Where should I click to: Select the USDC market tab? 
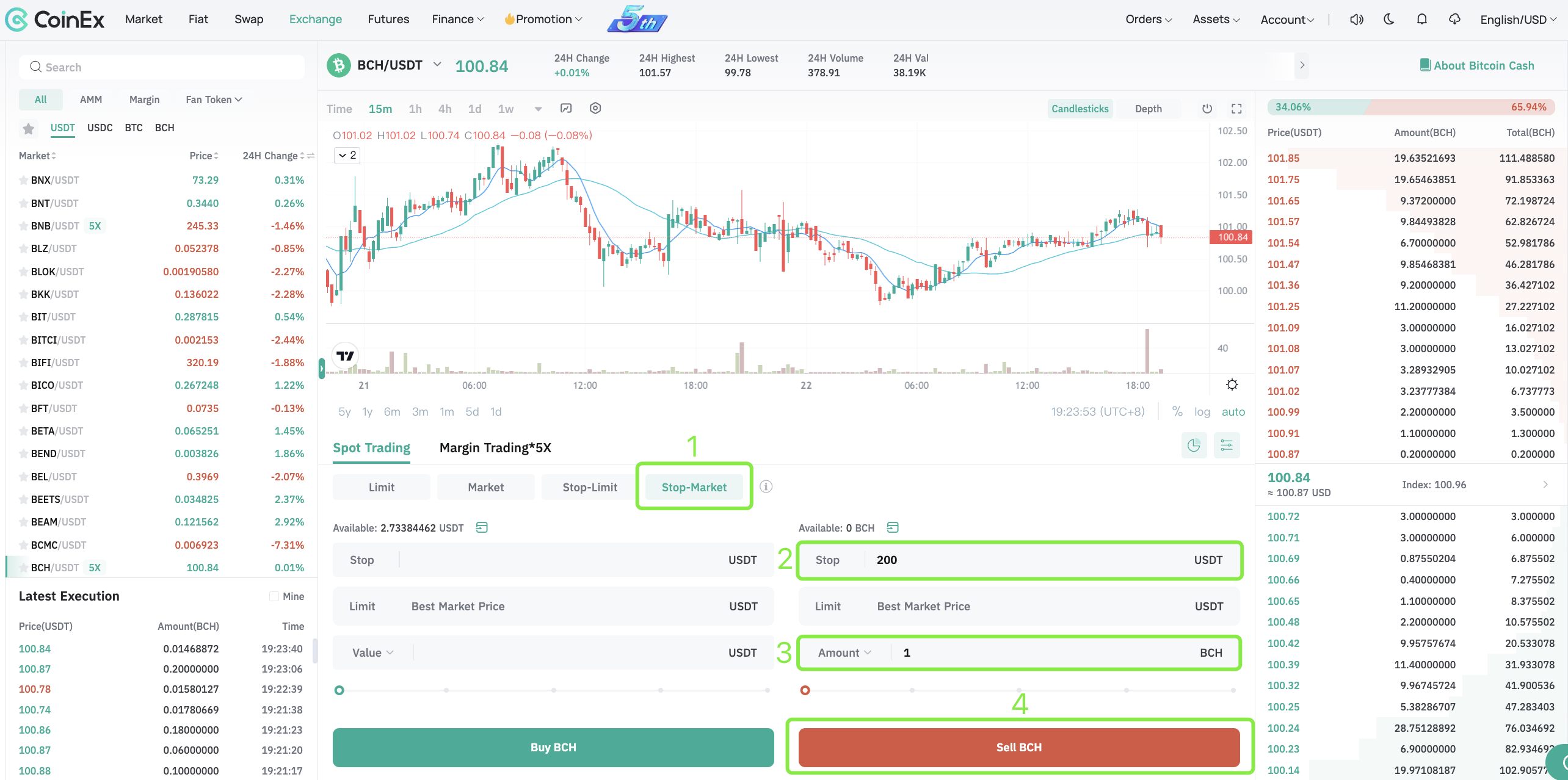[x=100, y=128]
